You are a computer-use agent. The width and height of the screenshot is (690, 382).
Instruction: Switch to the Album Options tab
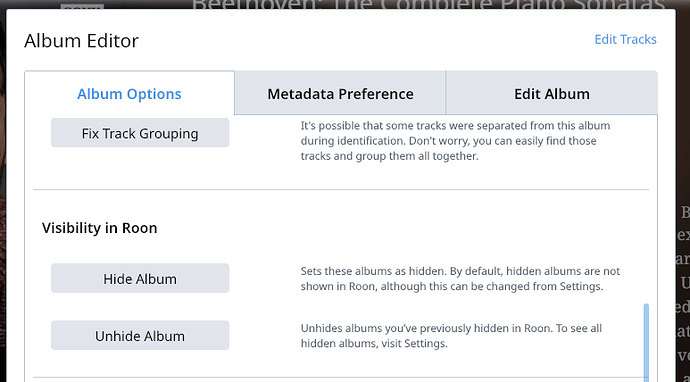(129, 93)
